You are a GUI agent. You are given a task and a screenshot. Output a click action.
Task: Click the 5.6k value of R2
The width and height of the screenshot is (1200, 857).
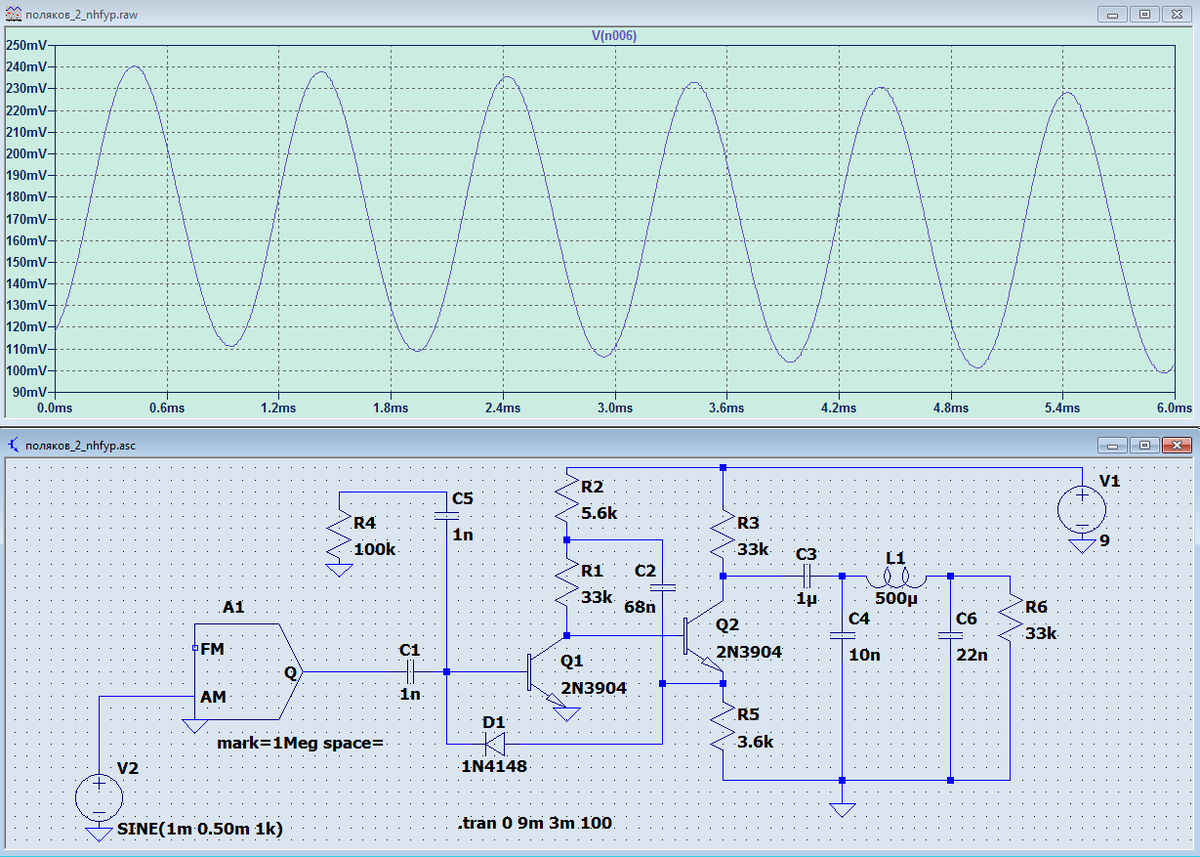point(600,512)
